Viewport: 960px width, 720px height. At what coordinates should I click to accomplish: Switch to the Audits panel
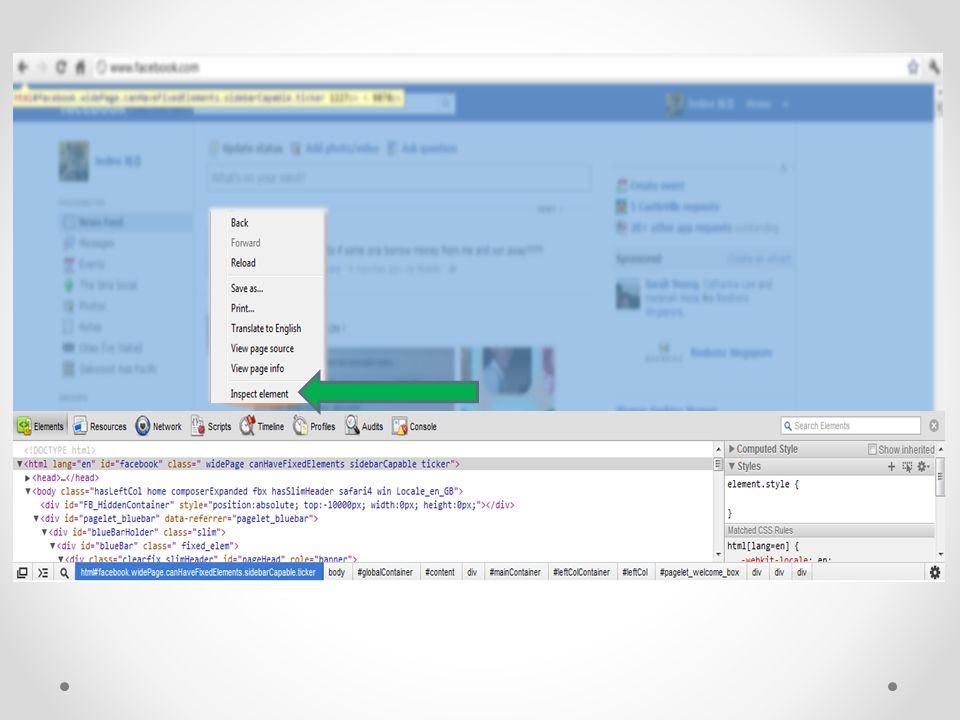[364, 426]
